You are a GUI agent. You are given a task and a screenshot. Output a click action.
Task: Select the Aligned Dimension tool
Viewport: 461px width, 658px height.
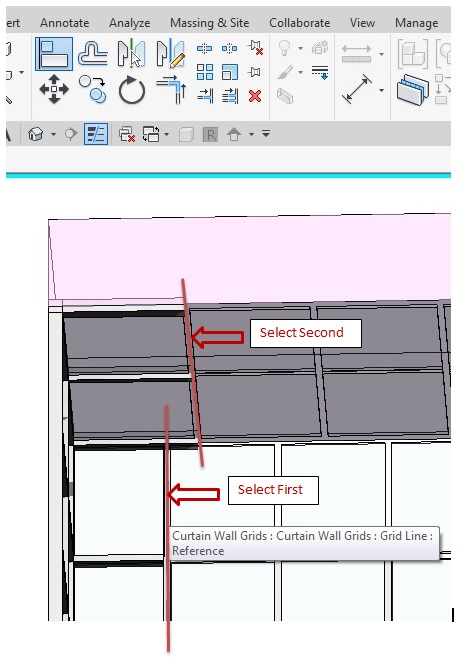click(x=357, y=89)
